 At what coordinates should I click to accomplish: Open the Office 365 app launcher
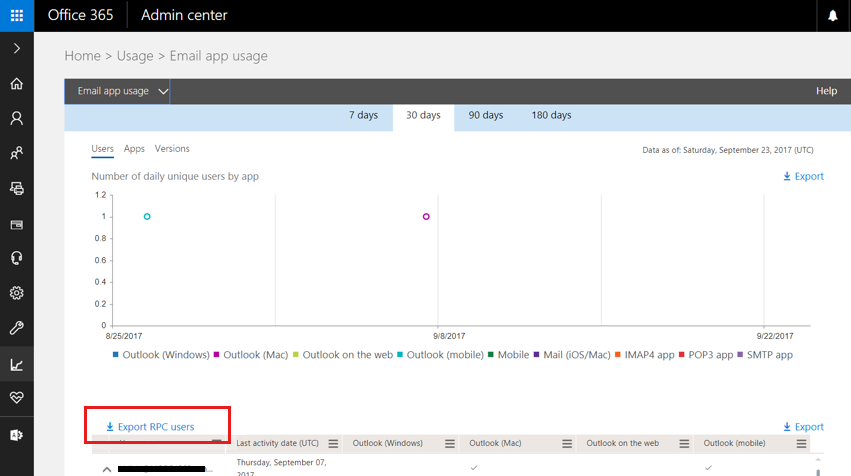coord(17,15)
